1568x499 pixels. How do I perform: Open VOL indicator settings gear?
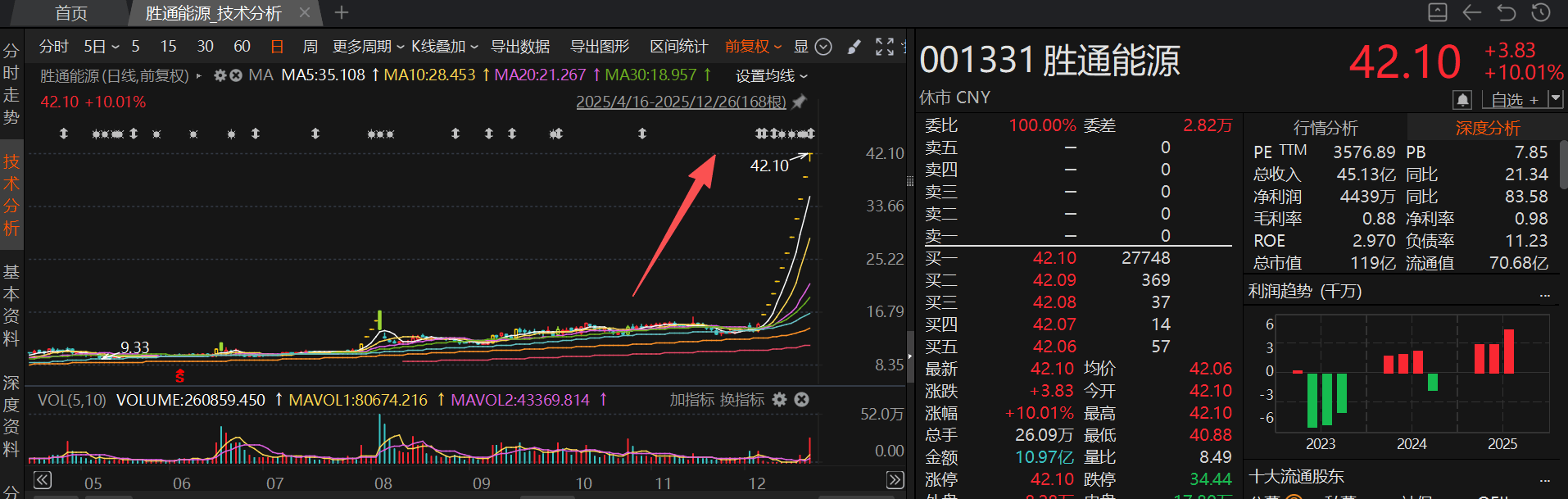pos(780,399)
